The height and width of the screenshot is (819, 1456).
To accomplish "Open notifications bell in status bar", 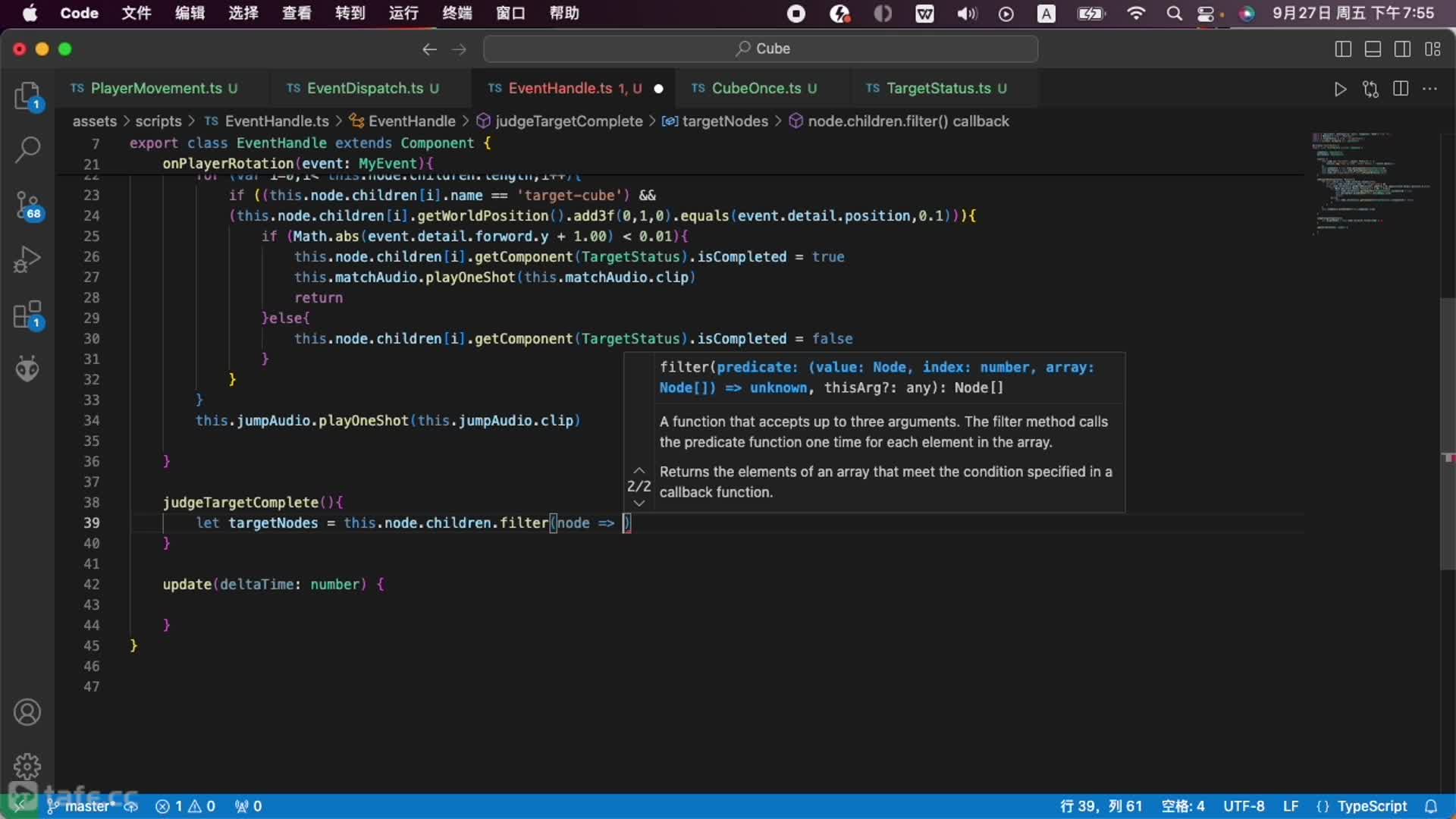I will [1431, 806].
